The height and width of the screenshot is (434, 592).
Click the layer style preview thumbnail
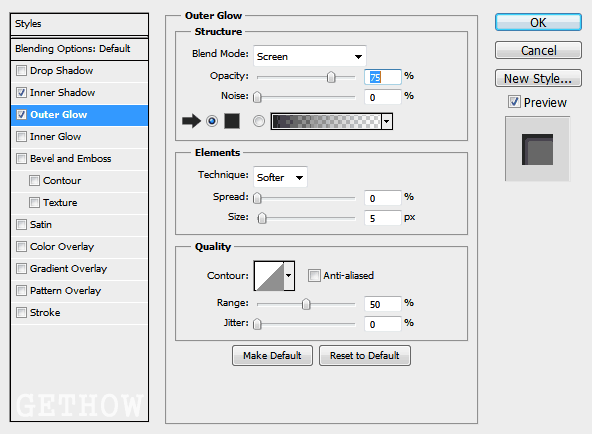coord(537,149)
